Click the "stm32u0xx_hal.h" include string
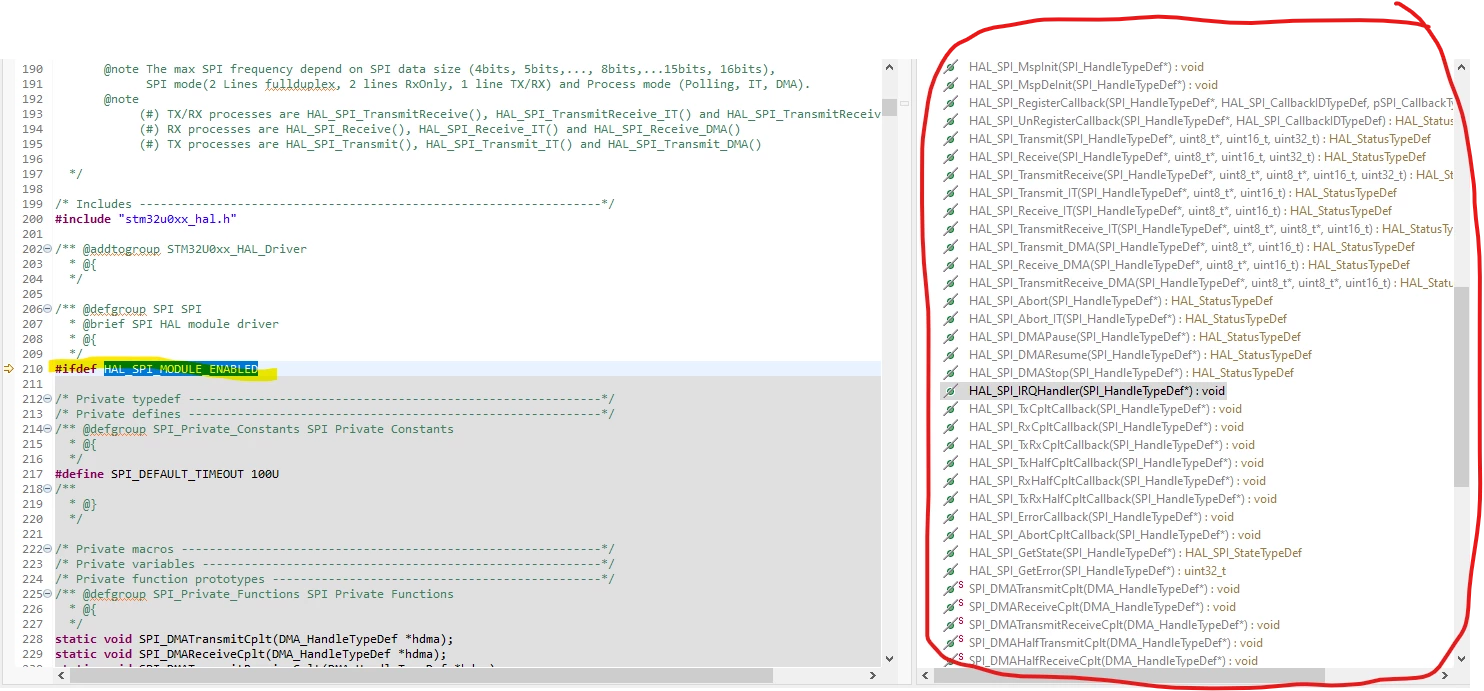The image size is (1484, 691). [x=178, y=219]
